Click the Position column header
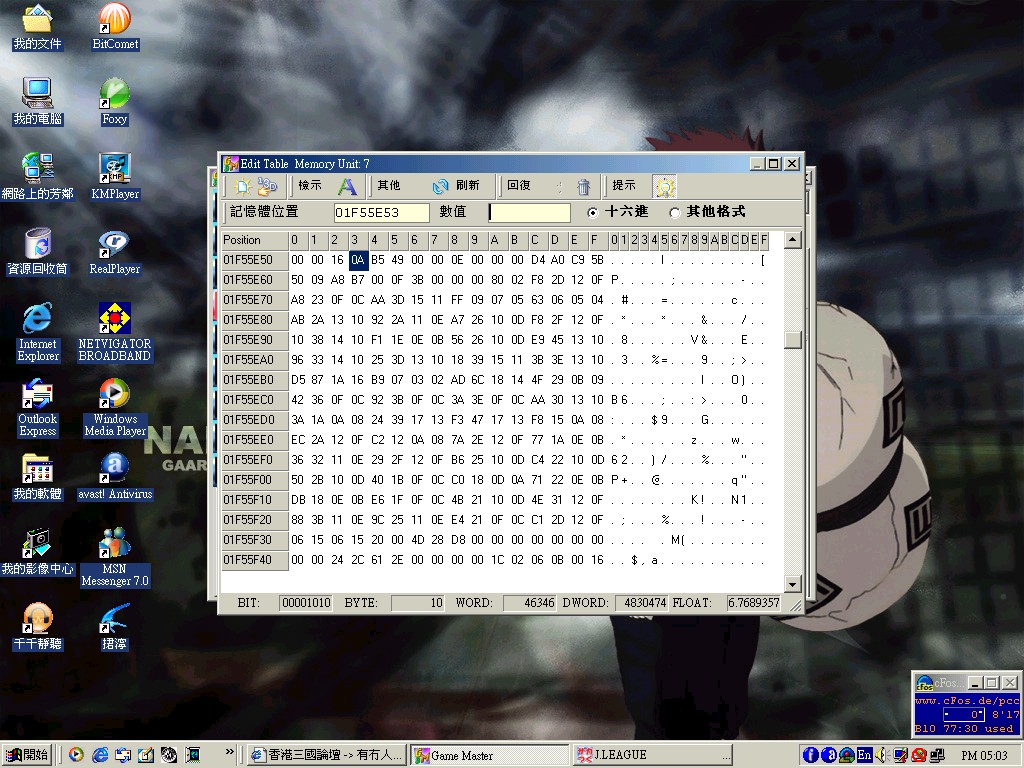This screenshot has width=1024, height=768. point(255,240)
